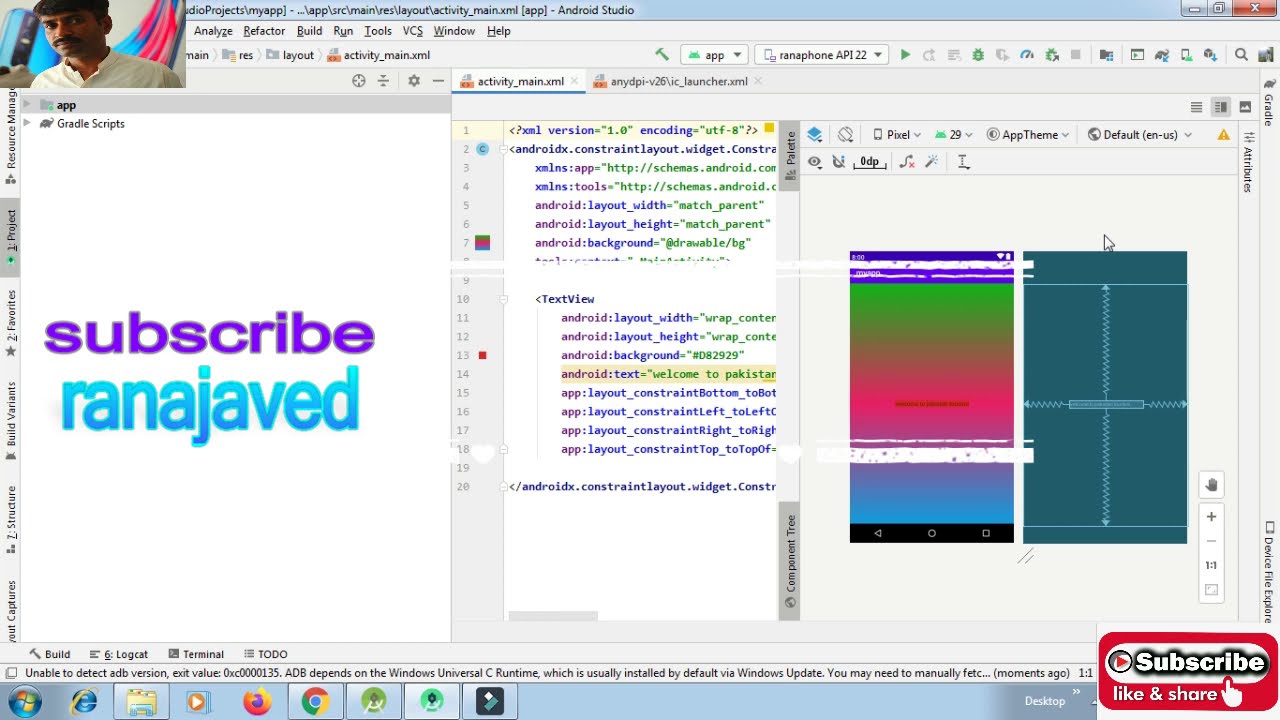Open the VCS menu

[x=412, y=31]
